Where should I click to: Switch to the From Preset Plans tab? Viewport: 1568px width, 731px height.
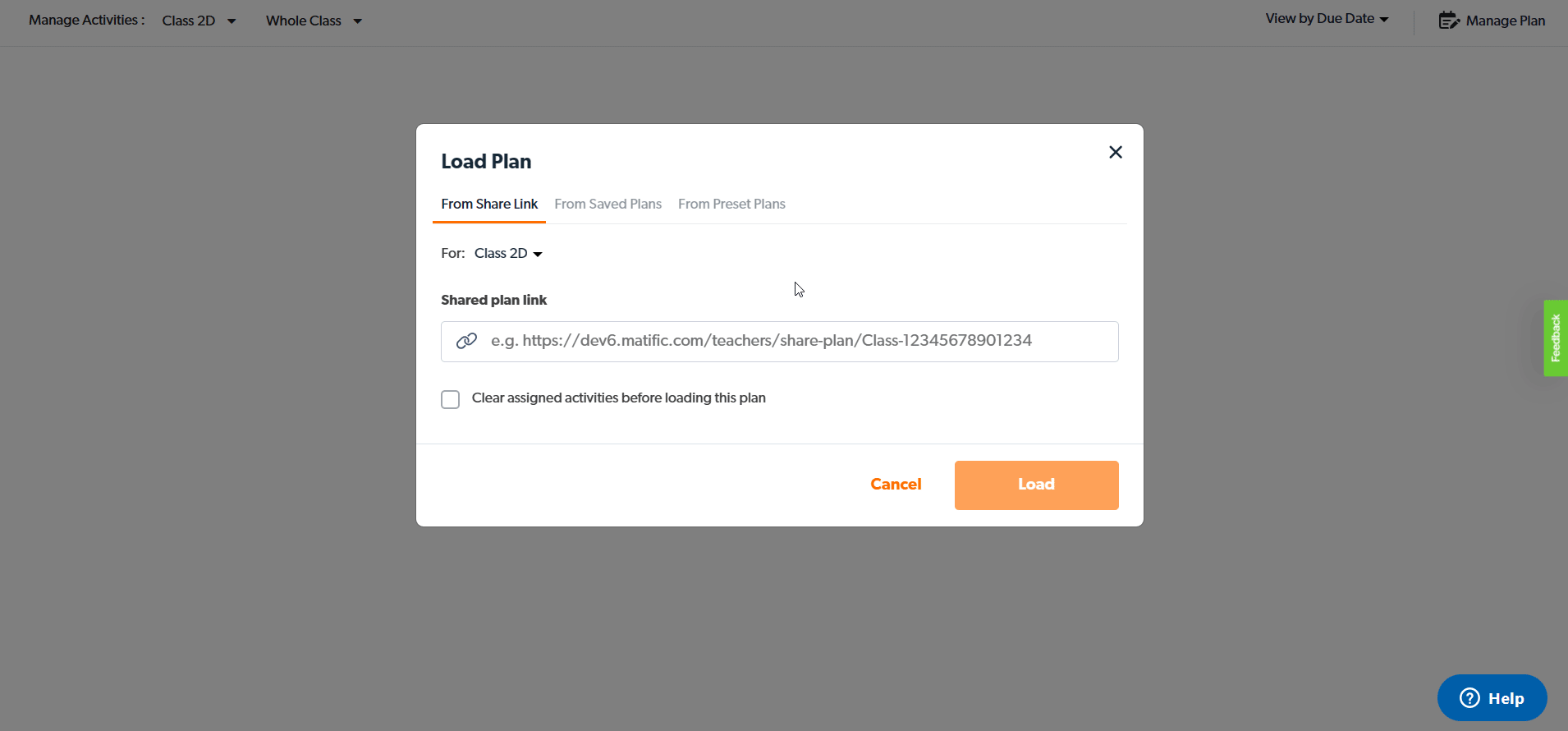click(731, 205)
